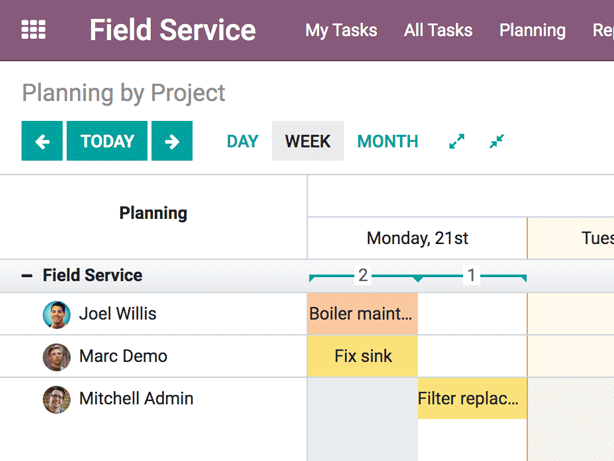Open the yellow Fix sink task
This screenshot has height=461, width=614.
(x=362, y=356)
